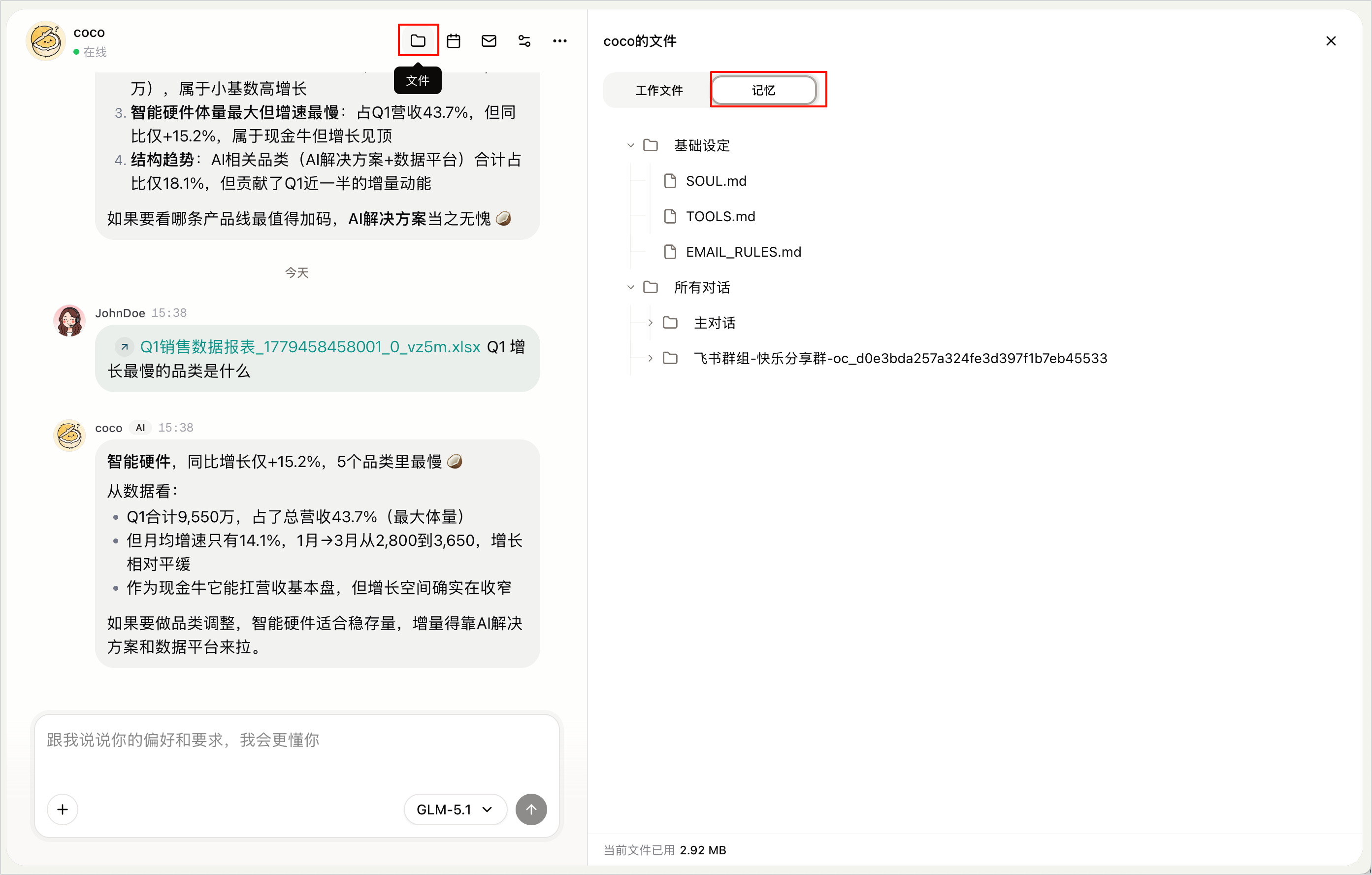
Task: Open the Q1销售数据报表 xlsx link
Action: 309,346
